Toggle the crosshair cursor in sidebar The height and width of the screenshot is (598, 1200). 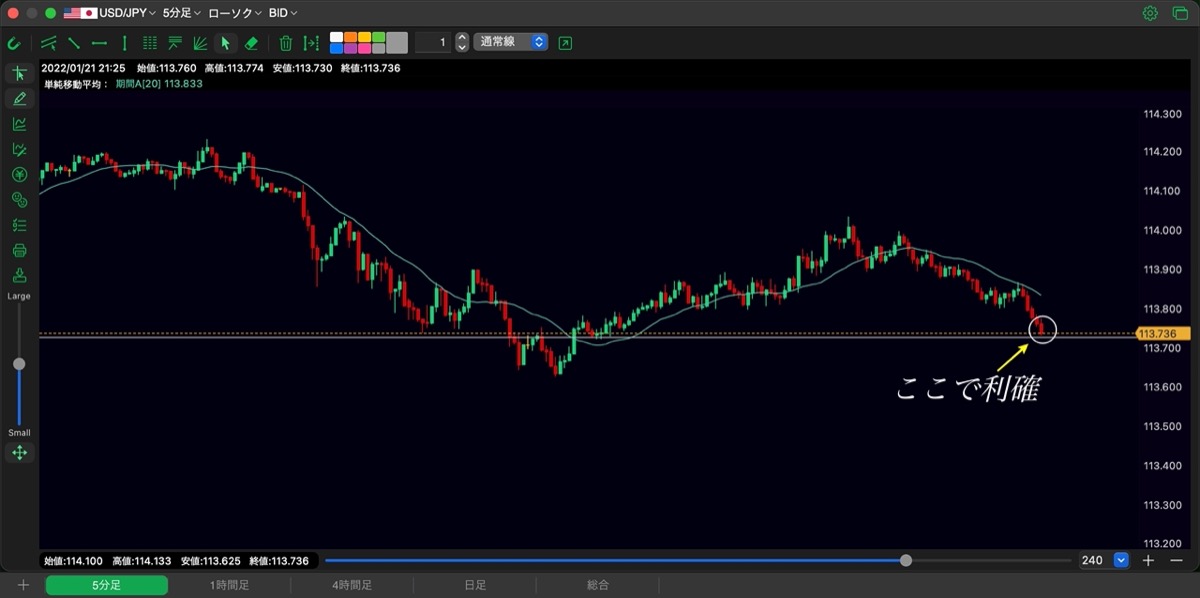[19, 73]
